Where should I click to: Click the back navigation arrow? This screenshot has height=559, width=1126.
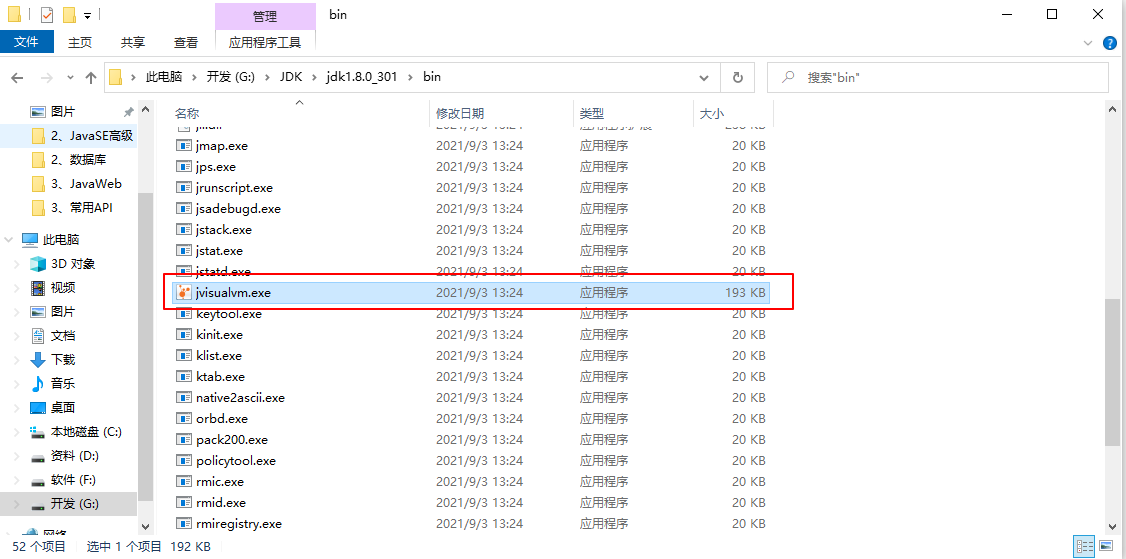coord(18,77)
